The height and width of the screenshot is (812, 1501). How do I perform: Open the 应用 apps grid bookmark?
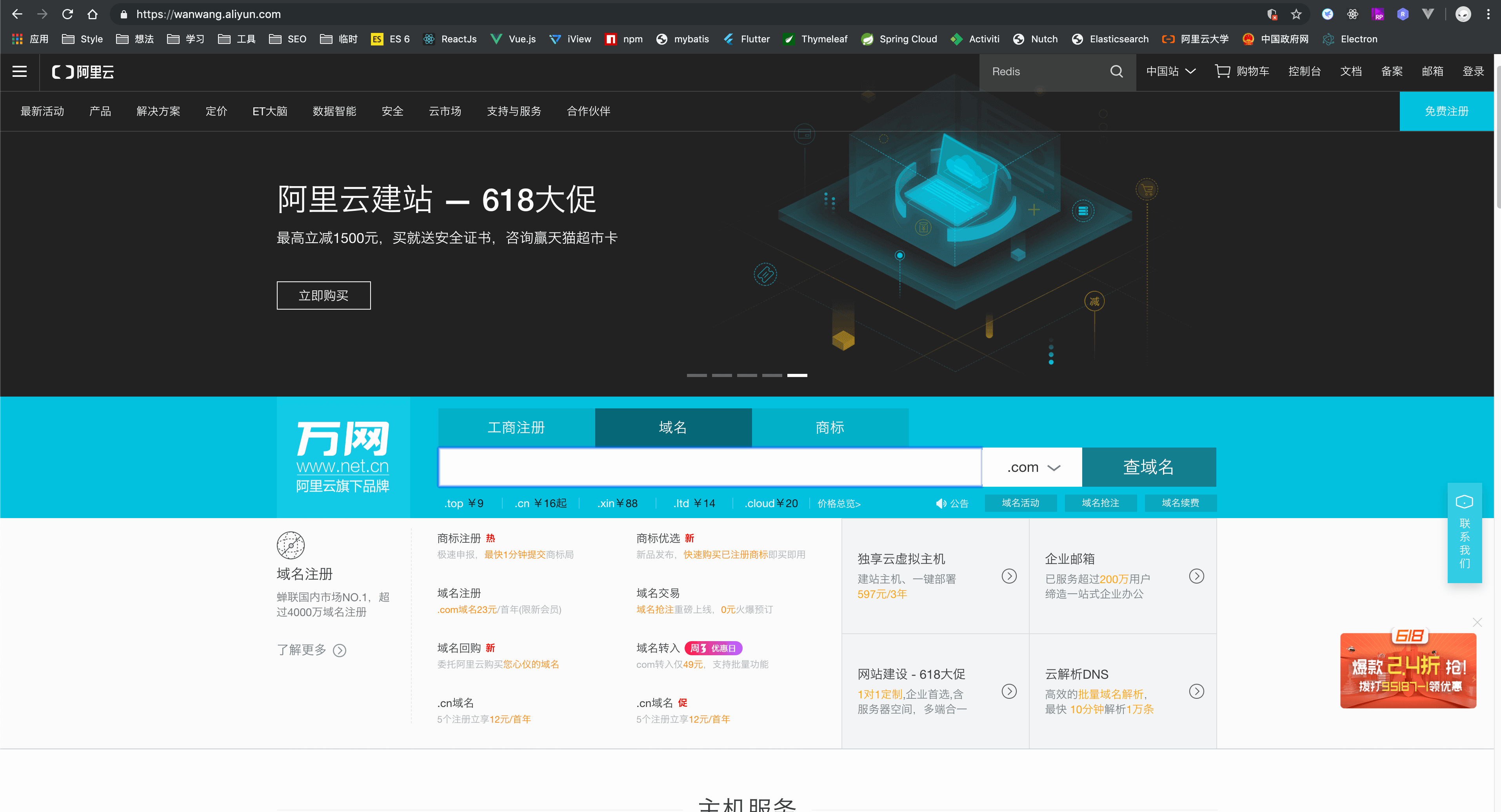click(30, 39)
